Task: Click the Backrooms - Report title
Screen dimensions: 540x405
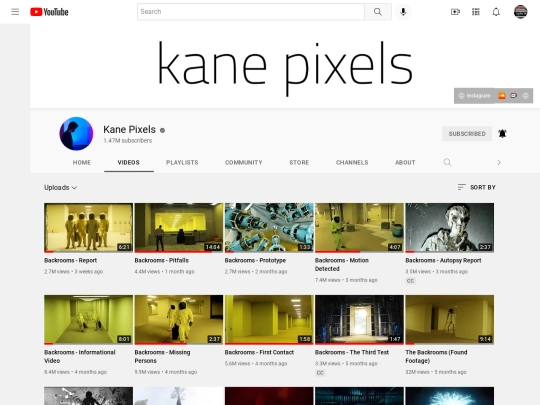Action: click(x=71, y=260)
